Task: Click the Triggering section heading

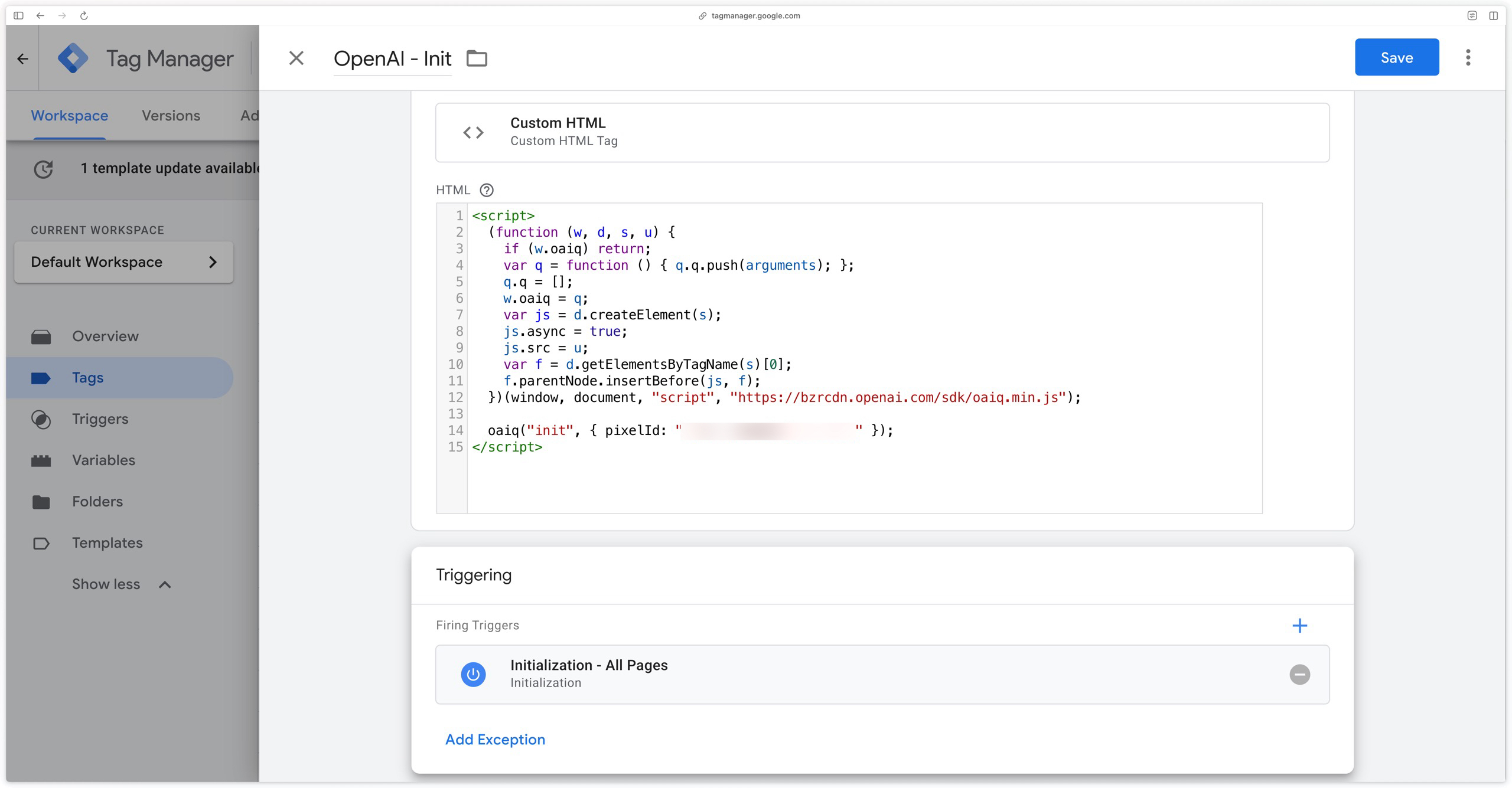Action: click(474, 575)
